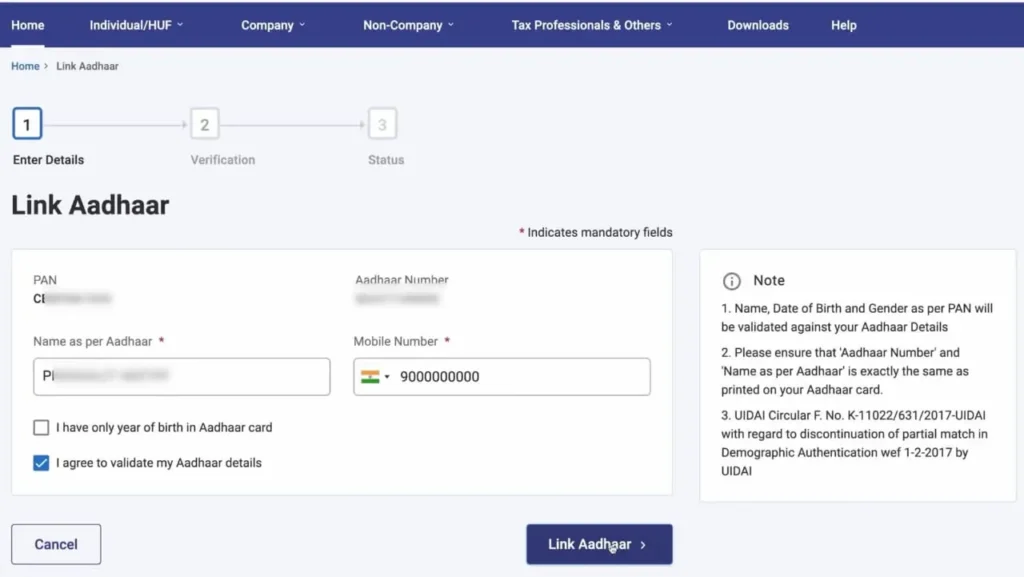Focus the Mobile Number input field
Viewport: 1024px width, 577px height.
tap(520, 377)
